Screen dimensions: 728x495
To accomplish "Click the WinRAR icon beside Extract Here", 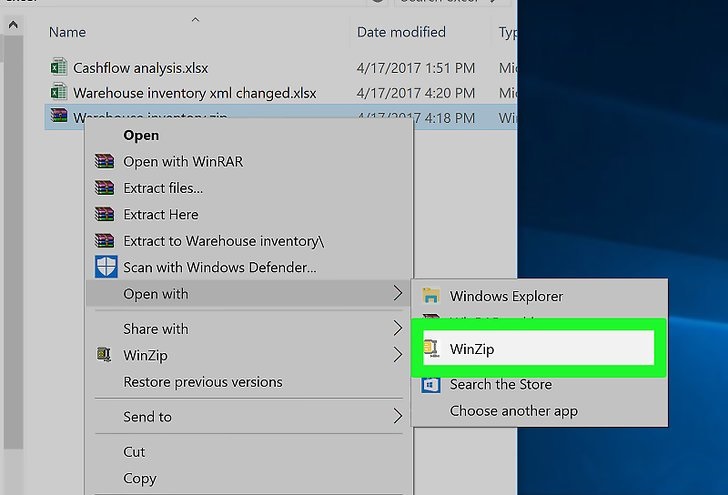I will pos(104,214).
